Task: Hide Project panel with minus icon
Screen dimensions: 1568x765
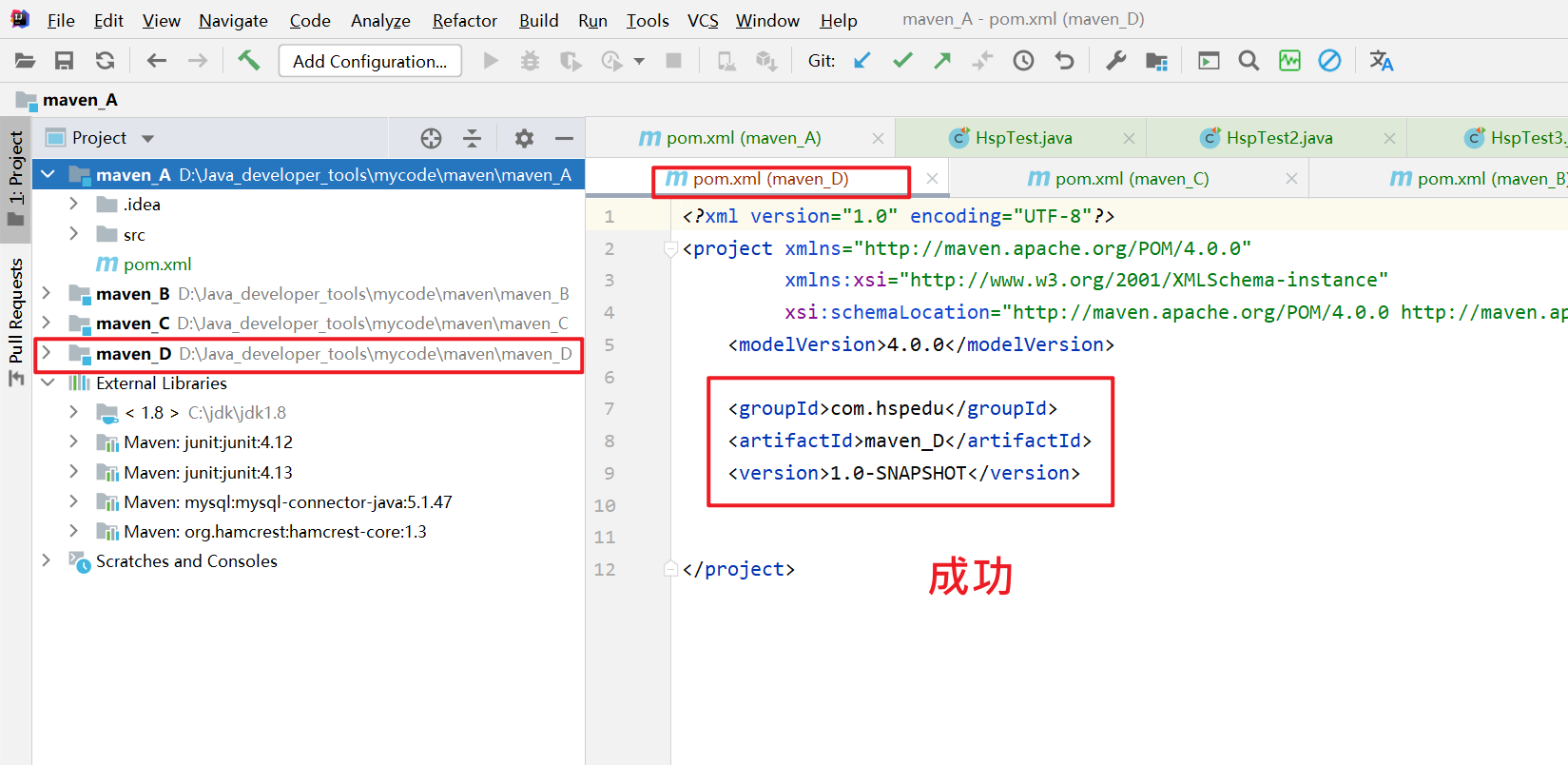Action: [x=564, y=138]
